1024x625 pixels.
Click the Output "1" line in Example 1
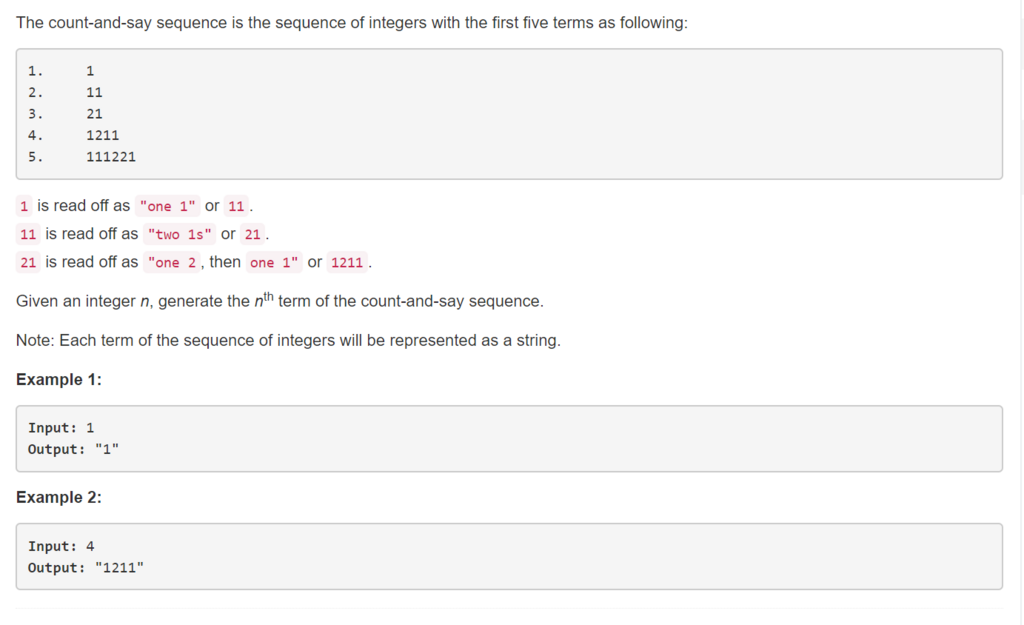tap(73, 449)
